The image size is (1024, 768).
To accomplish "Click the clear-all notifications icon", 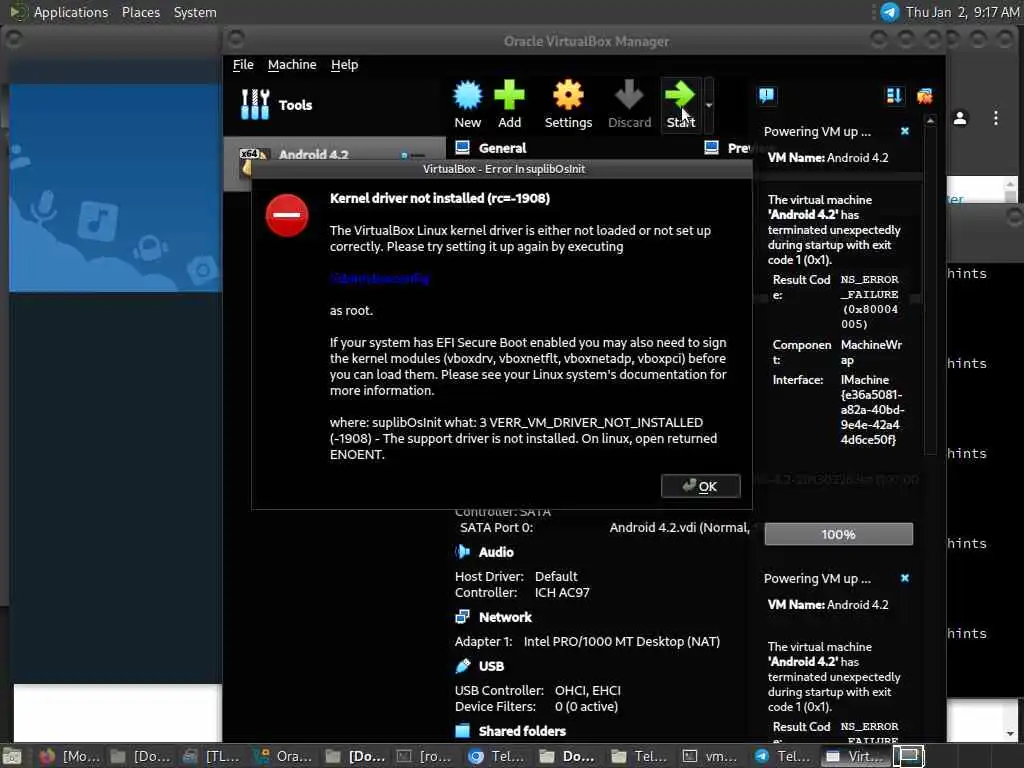I will click(x=924, y=96).
